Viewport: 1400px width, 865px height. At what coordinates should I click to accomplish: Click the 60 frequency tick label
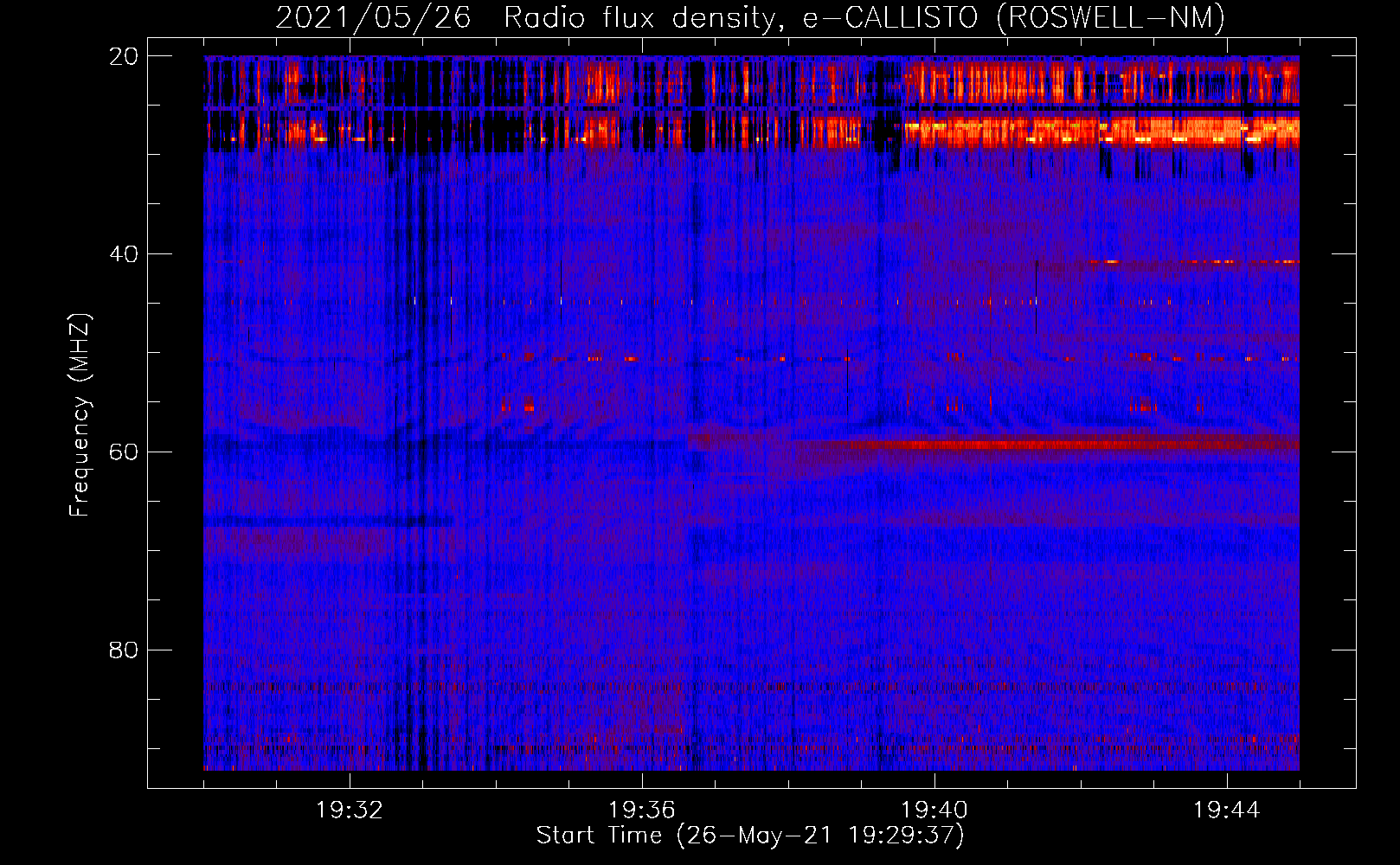pos(124,452)
